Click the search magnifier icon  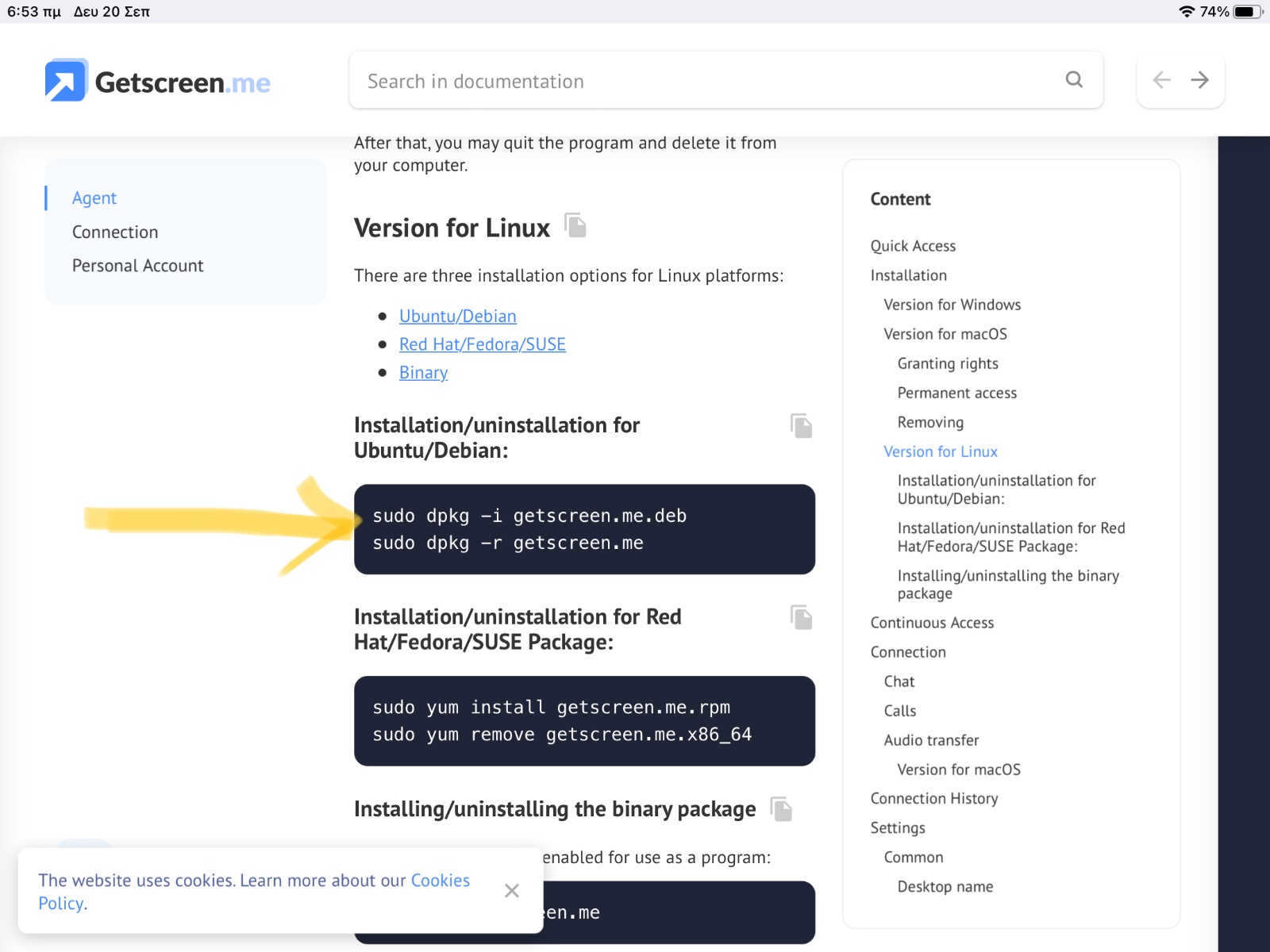pos(1074,79)
